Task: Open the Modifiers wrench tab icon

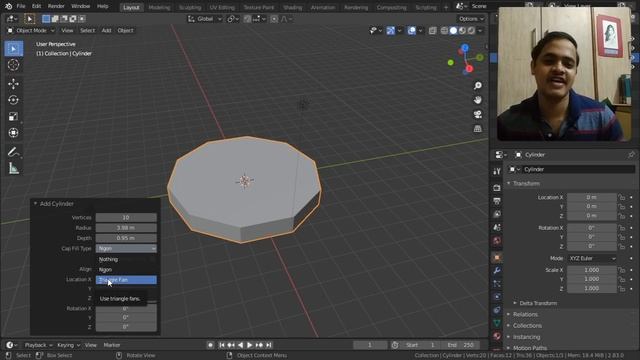Action: pos(497,271)
